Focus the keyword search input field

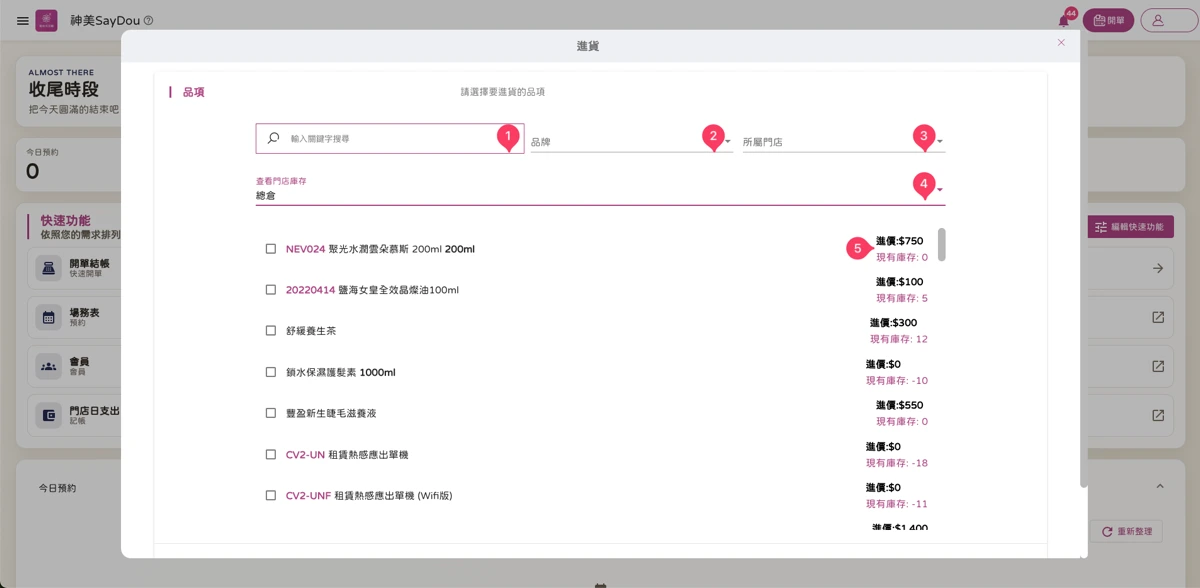pos(390,138)
